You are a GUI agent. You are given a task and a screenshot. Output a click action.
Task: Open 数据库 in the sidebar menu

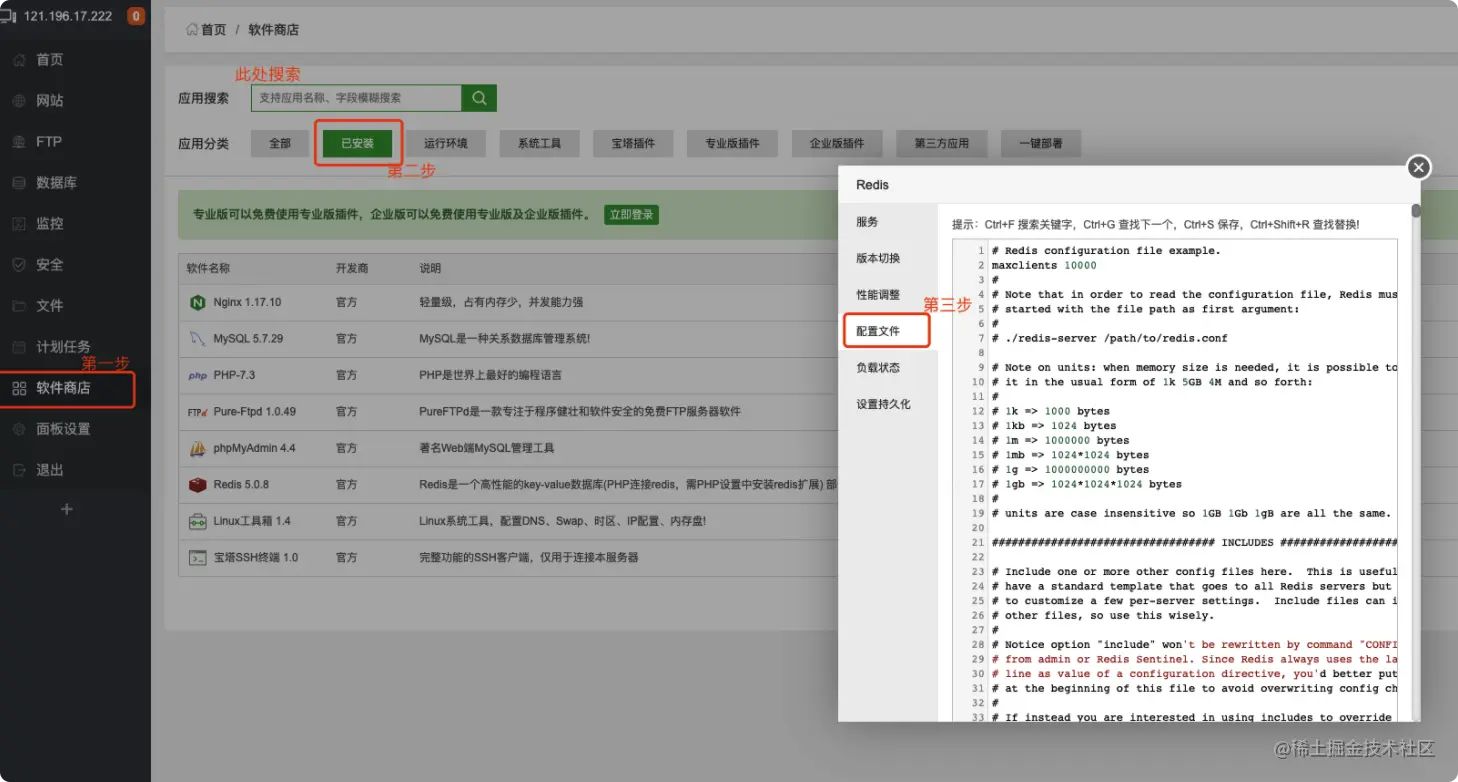coord(56,183)
